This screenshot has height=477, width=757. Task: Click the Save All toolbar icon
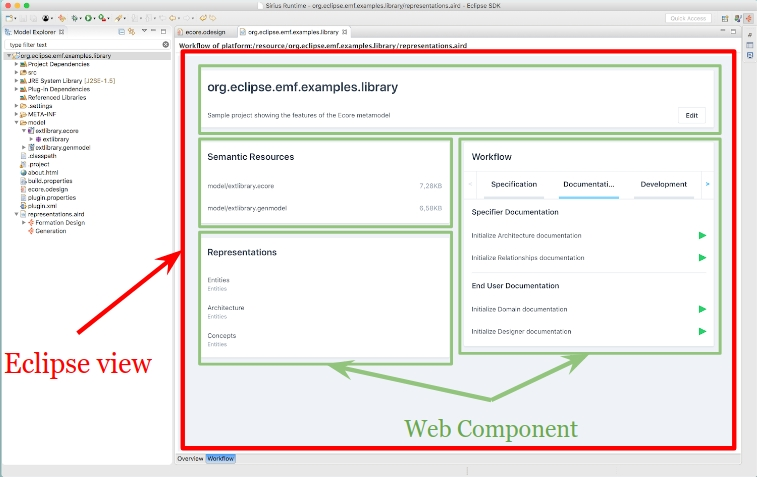33,18
